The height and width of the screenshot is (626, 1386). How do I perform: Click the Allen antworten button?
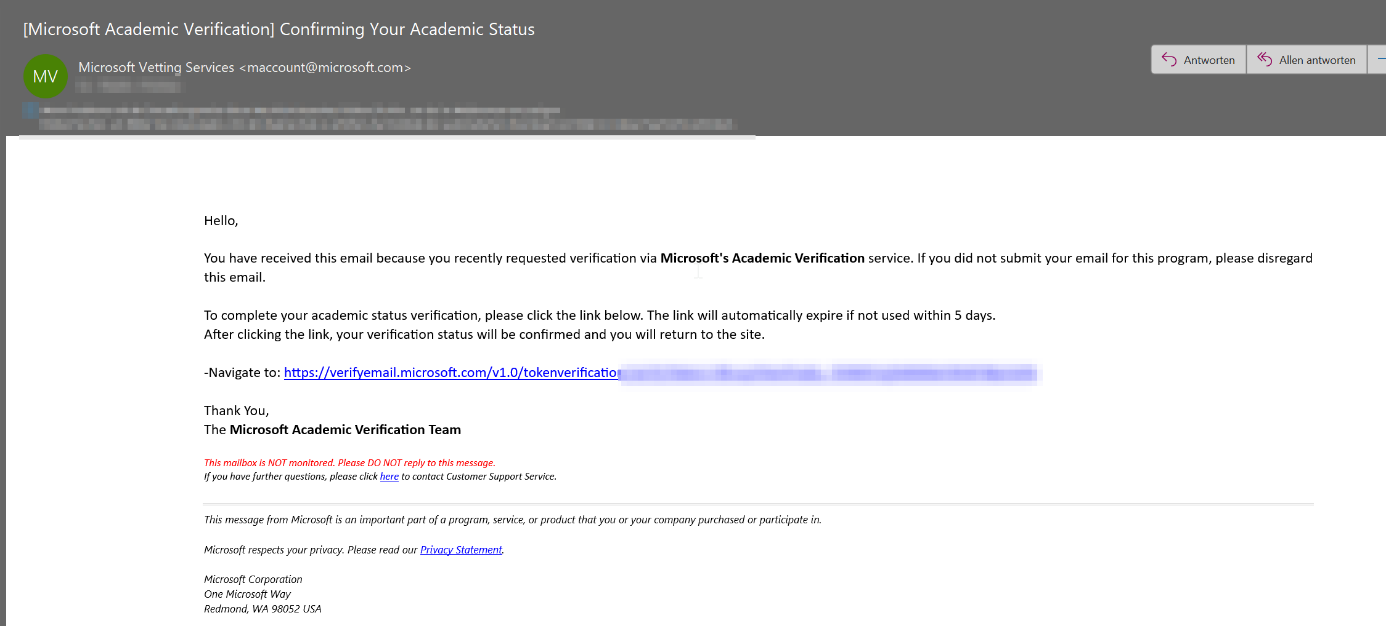[1306, 60]
